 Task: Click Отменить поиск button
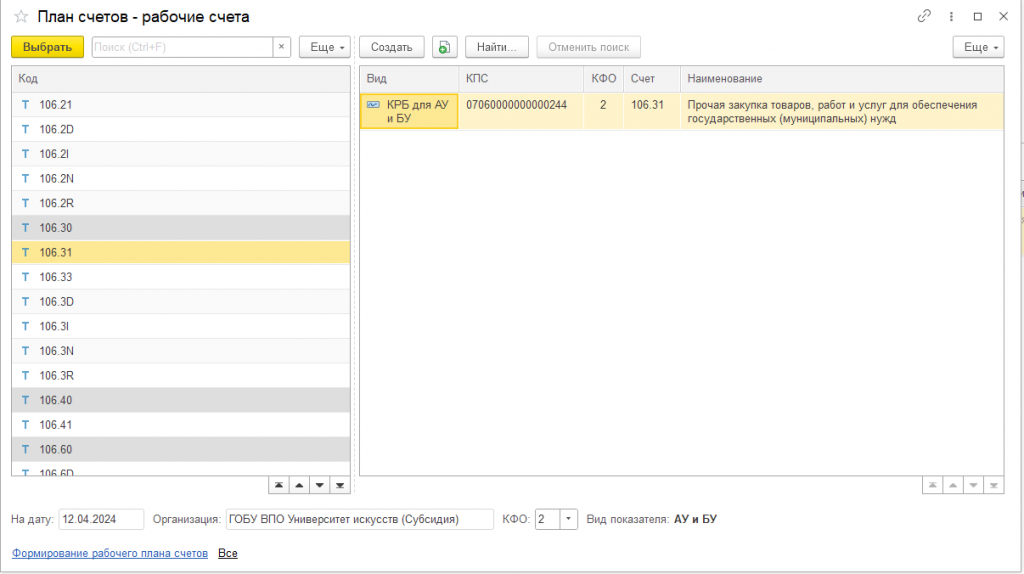tap(588, 47)
